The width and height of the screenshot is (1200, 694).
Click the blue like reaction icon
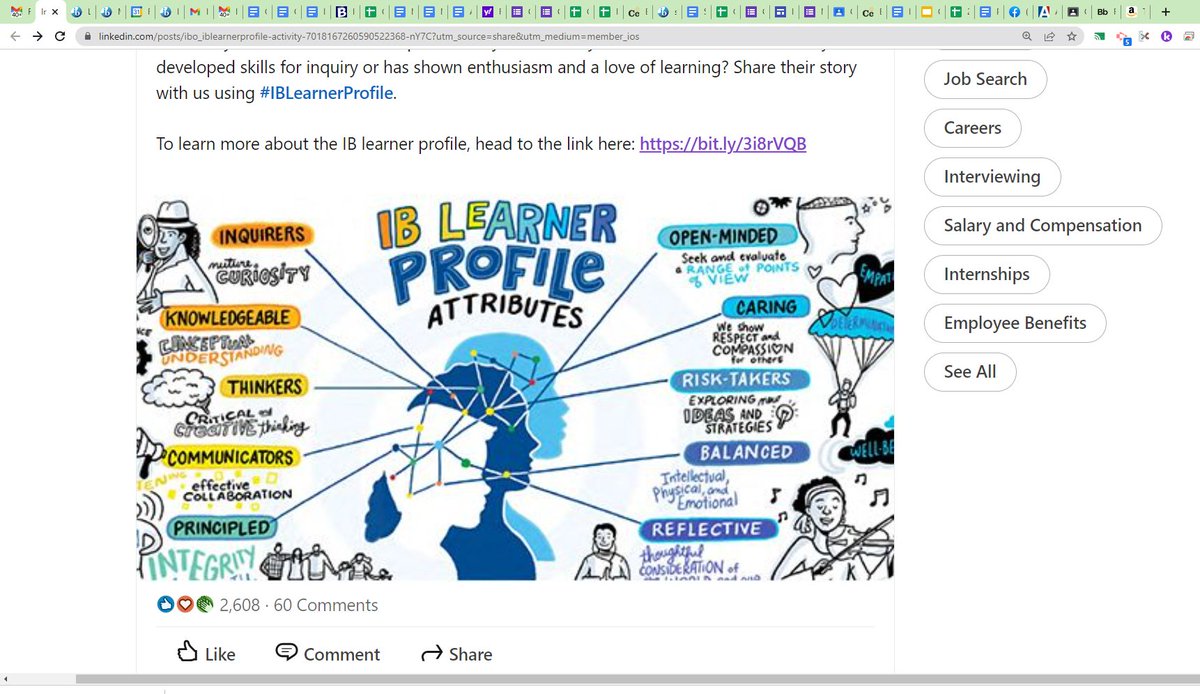click(x=165, y=604)
